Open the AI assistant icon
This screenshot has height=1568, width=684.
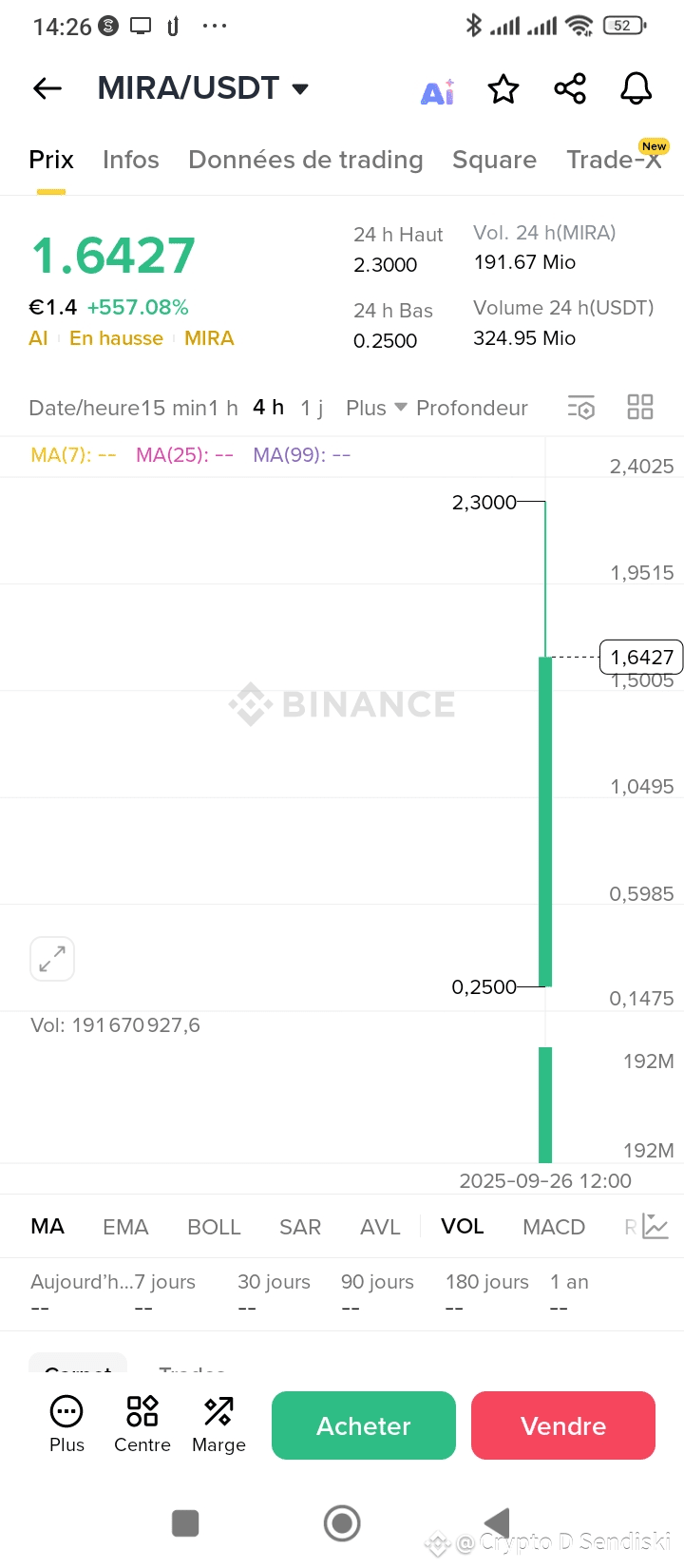point(437,91)
